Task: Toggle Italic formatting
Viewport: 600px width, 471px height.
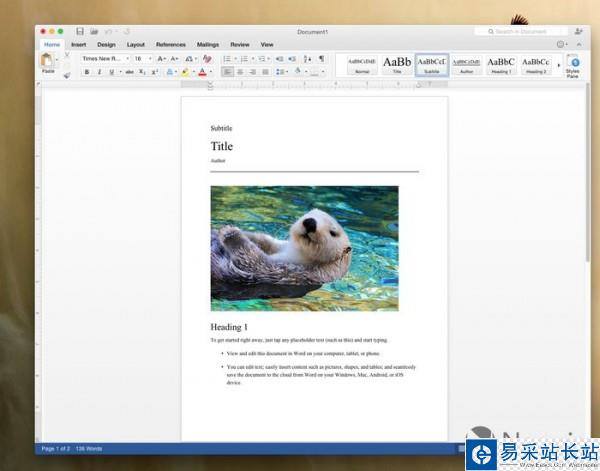Action: click(99, 72)
